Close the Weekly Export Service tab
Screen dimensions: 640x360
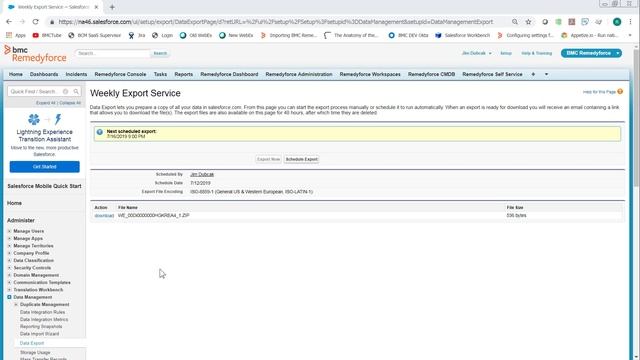tap(96, 7)
